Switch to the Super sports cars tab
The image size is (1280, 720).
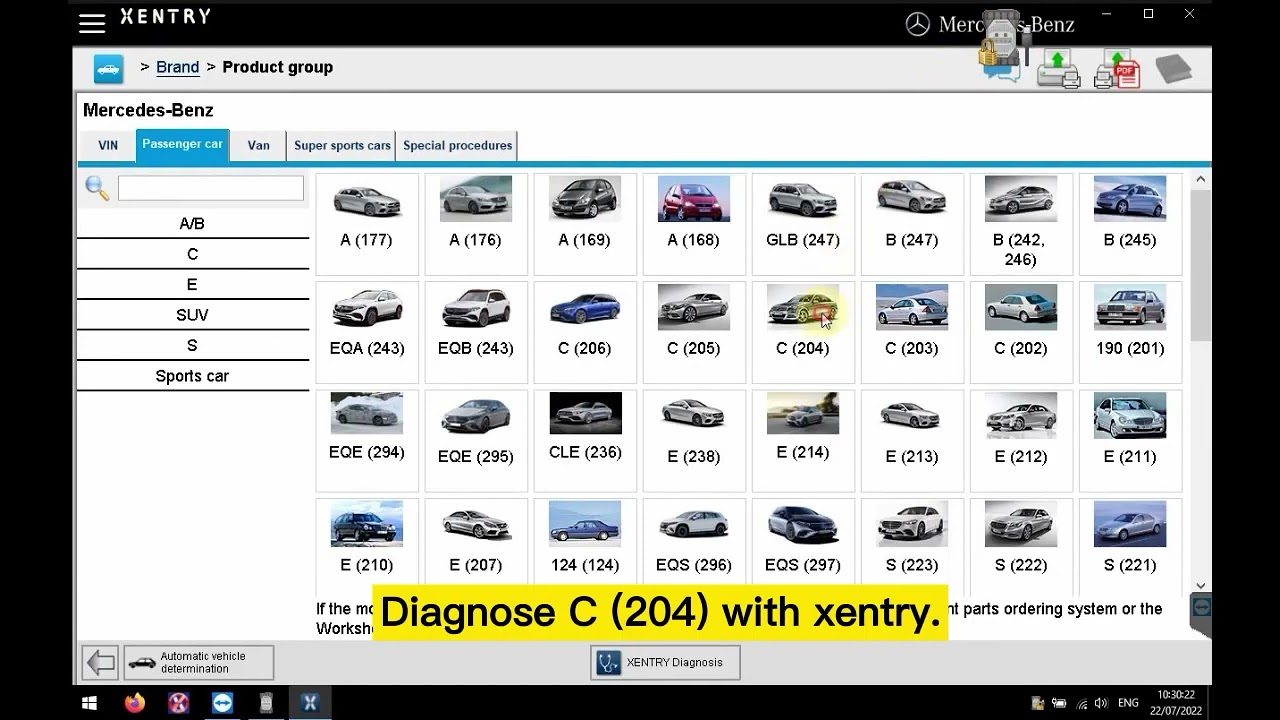[342, 145]
